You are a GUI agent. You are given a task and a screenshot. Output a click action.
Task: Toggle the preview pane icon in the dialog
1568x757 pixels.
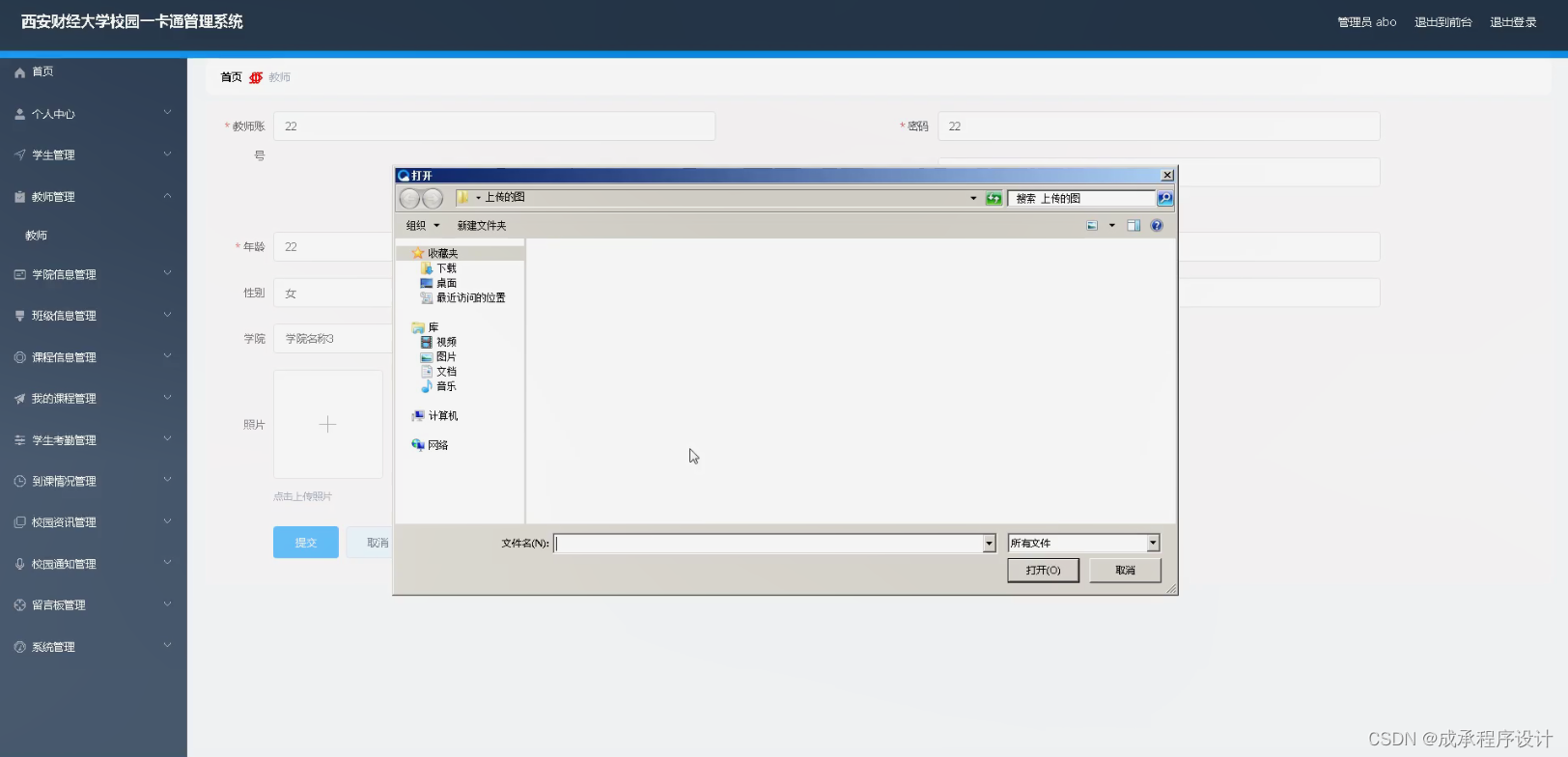coord(1134,226)
